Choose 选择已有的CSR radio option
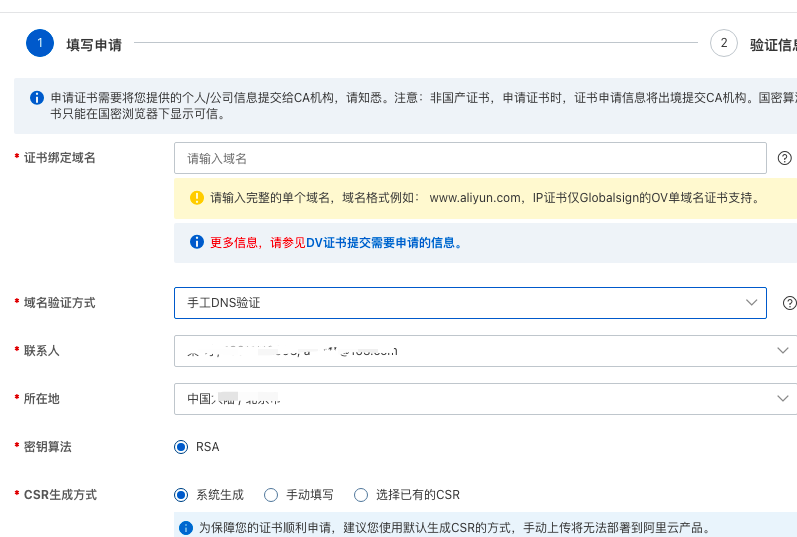Image resolution: width=797 pixels, height=537 pixels. (x=361, y=495)
